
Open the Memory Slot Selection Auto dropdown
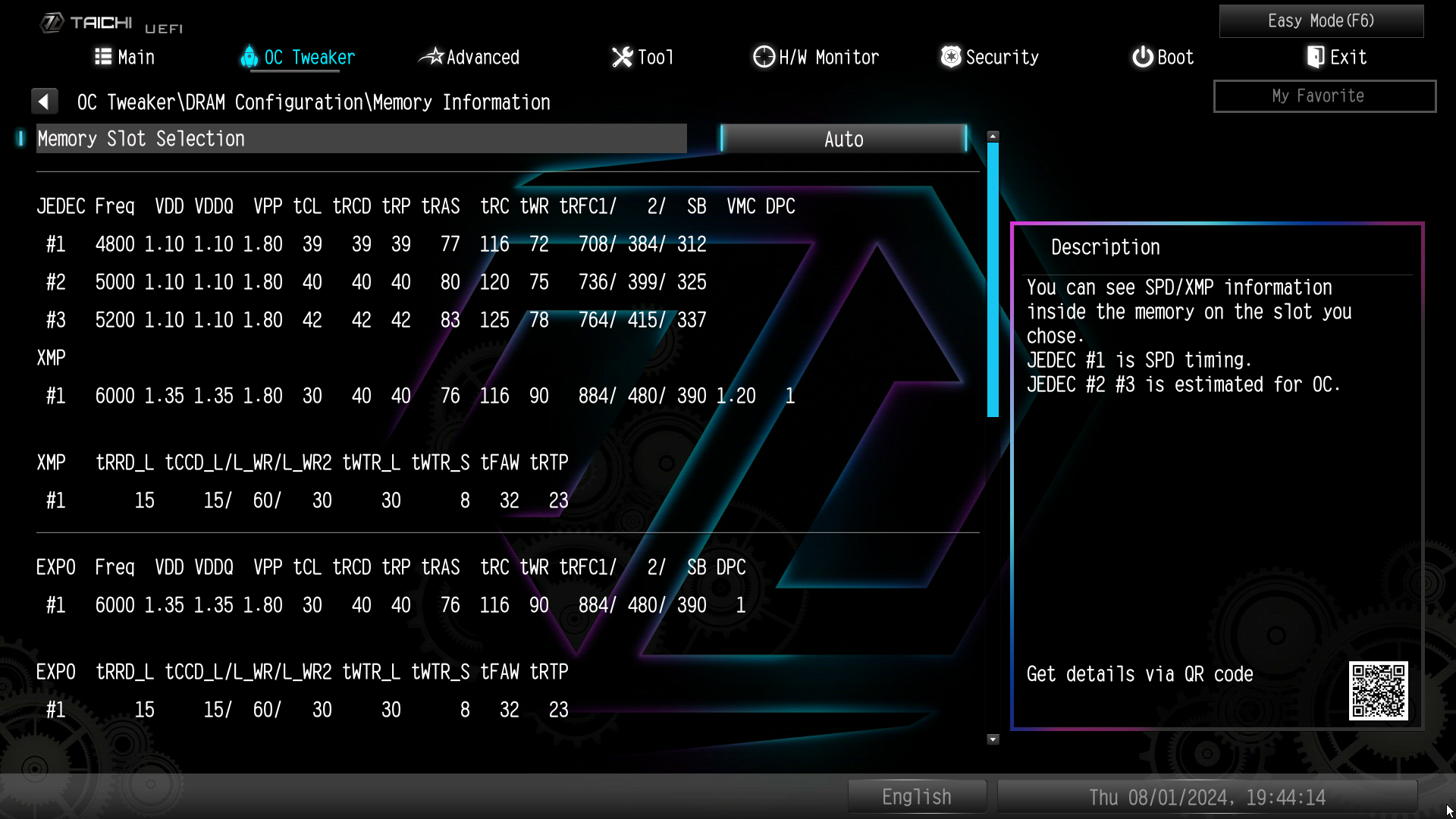tap(843, 140)
